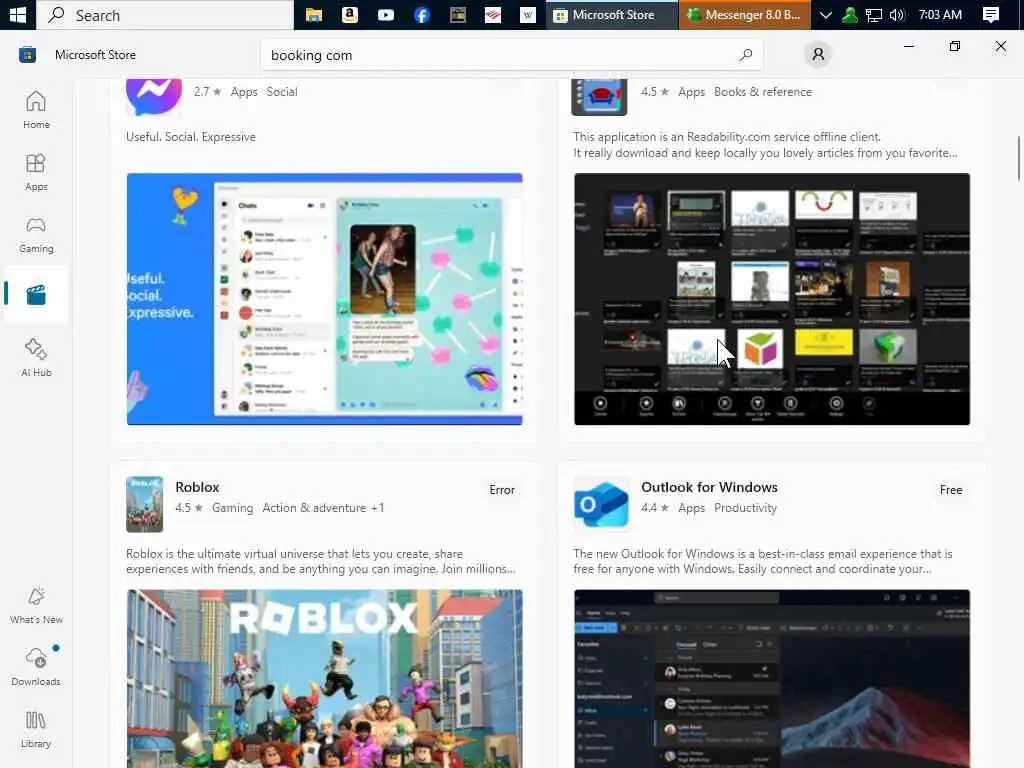Click the search magnifier icon in the store
Image resolution: width=1024 pixels, height=768 pixels.
(x=746, y=55)
